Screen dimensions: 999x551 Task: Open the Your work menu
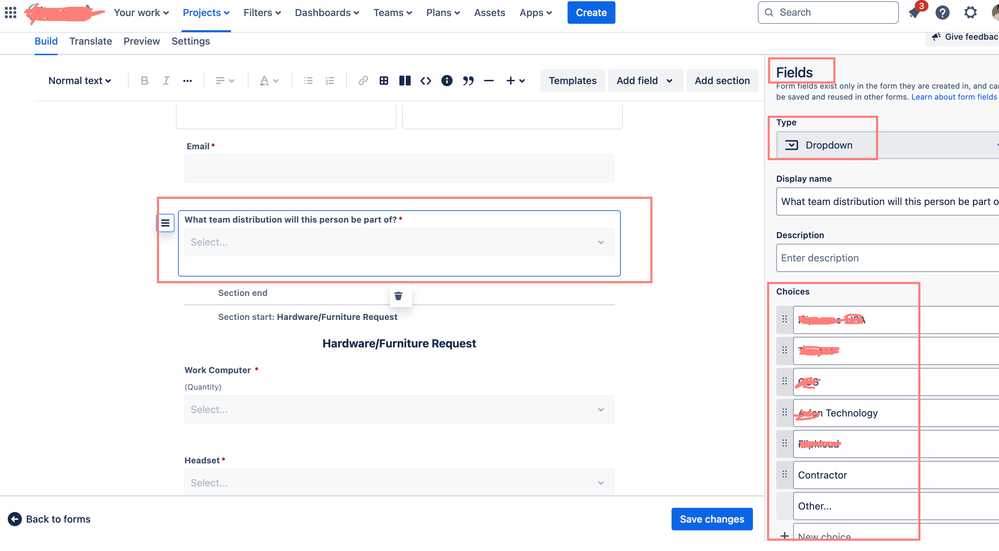click(141, 13)
